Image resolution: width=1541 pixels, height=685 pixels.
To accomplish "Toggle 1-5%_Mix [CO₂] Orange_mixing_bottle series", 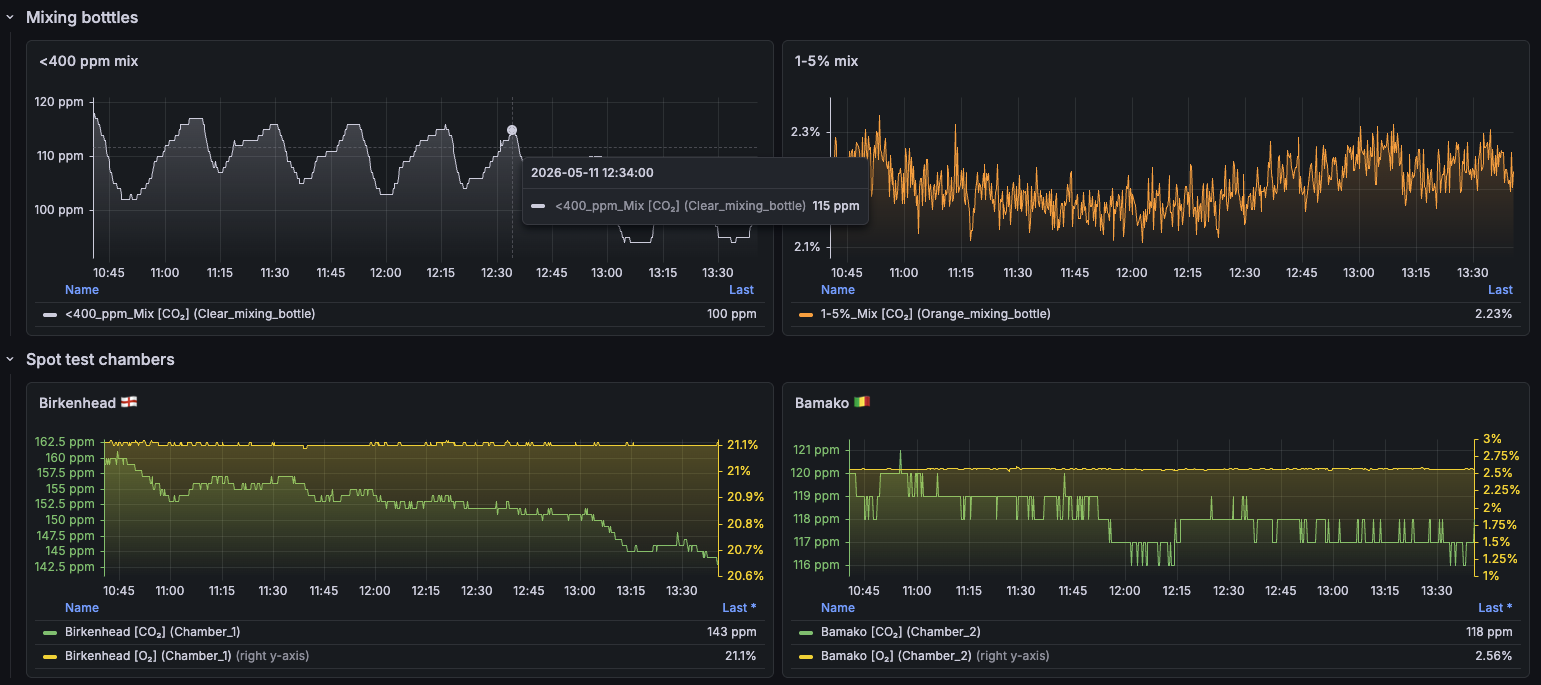I will point(936,314).
